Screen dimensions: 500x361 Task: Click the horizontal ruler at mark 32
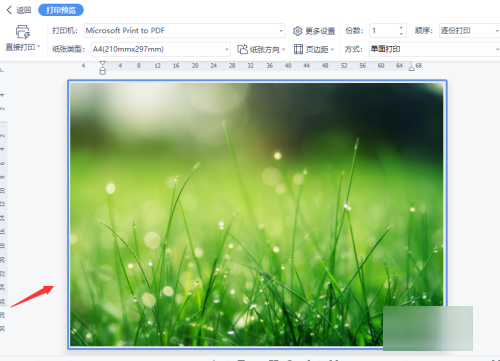click(x=250, y=66)
